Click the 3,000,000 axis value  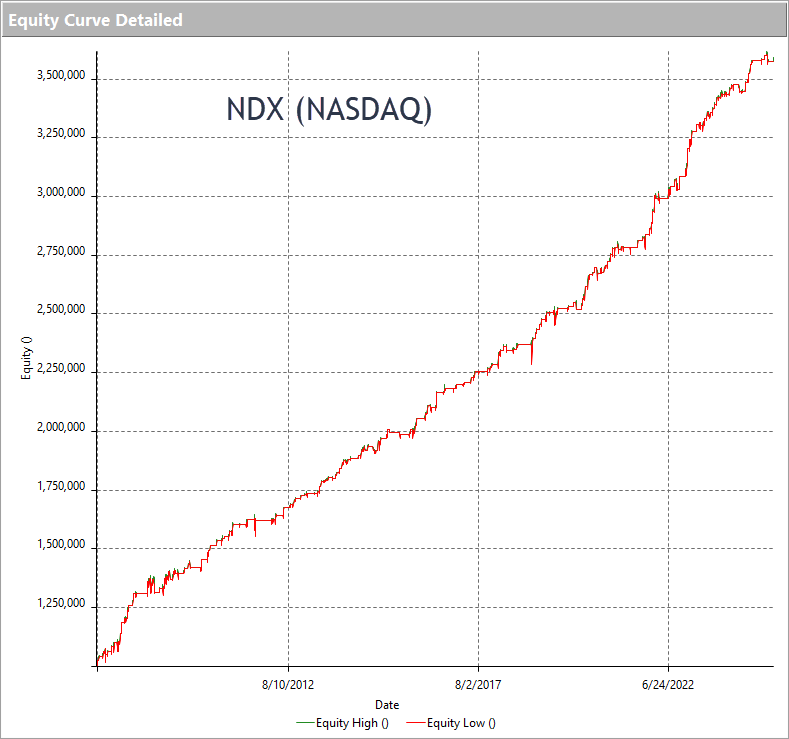pyautogui.click(x=61, y=192)
